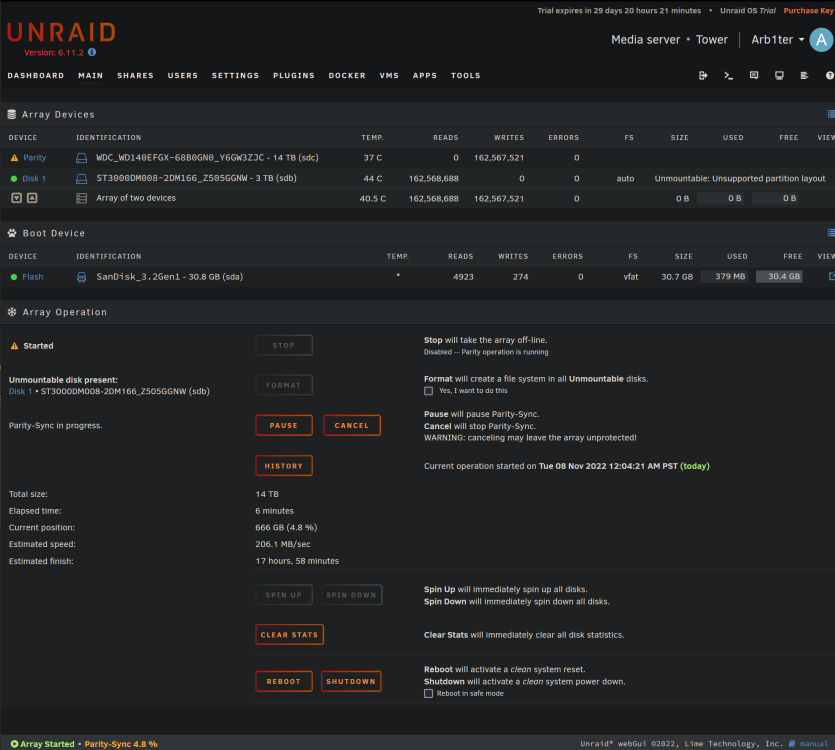Screen dimensions: 835x750
Task: Click the array totals list icon
Action: [x=81, y=199]
